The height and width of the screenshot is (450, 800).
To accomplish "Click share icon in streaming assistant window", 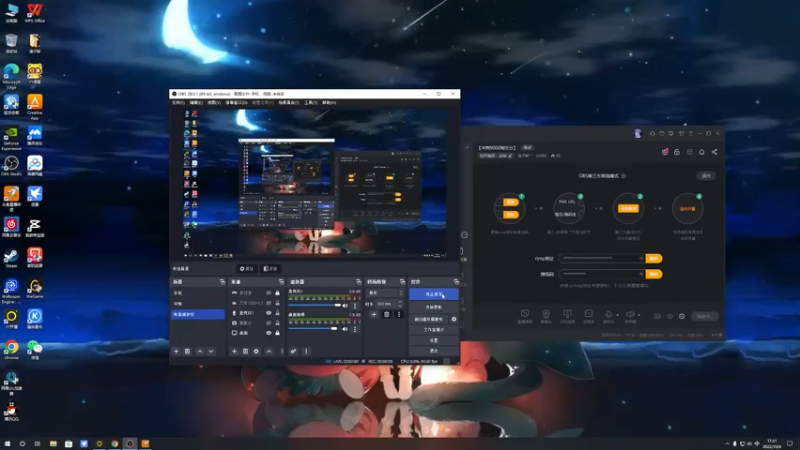I will (x=714, y=152).
